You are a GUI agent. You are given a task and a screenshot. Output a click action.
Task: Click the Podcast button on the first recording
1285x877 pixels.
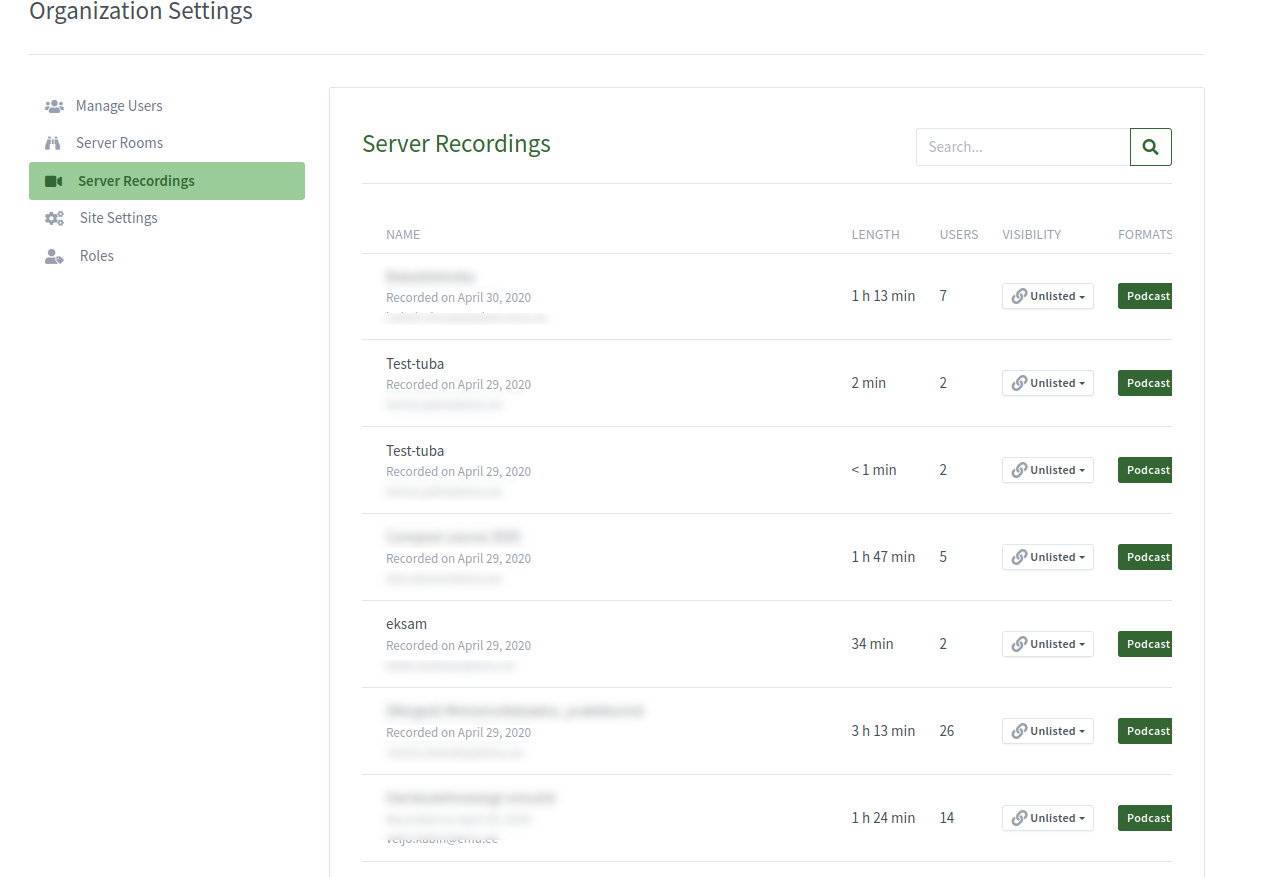[1146, 296]
